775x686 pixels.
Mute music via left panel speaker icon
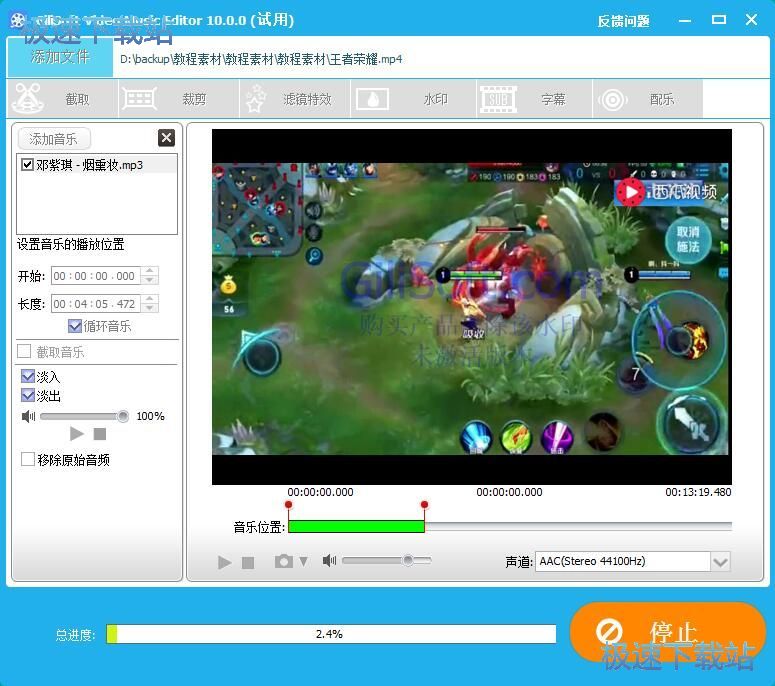point(28,416)
